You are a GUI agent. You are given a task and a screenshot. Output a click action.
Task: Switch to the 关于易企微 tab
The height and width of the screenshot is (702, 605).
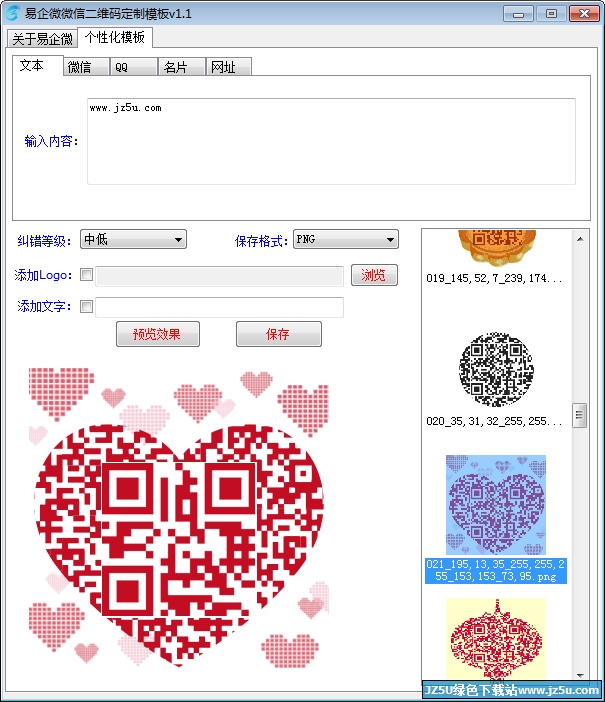coord(42,39)
